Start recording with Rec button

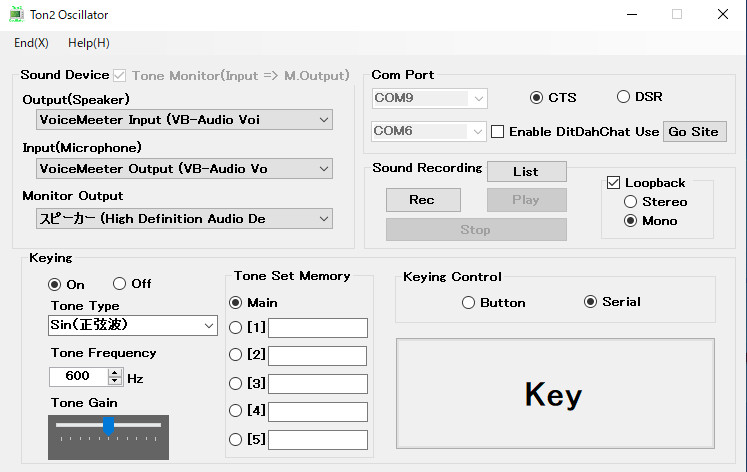423,200
